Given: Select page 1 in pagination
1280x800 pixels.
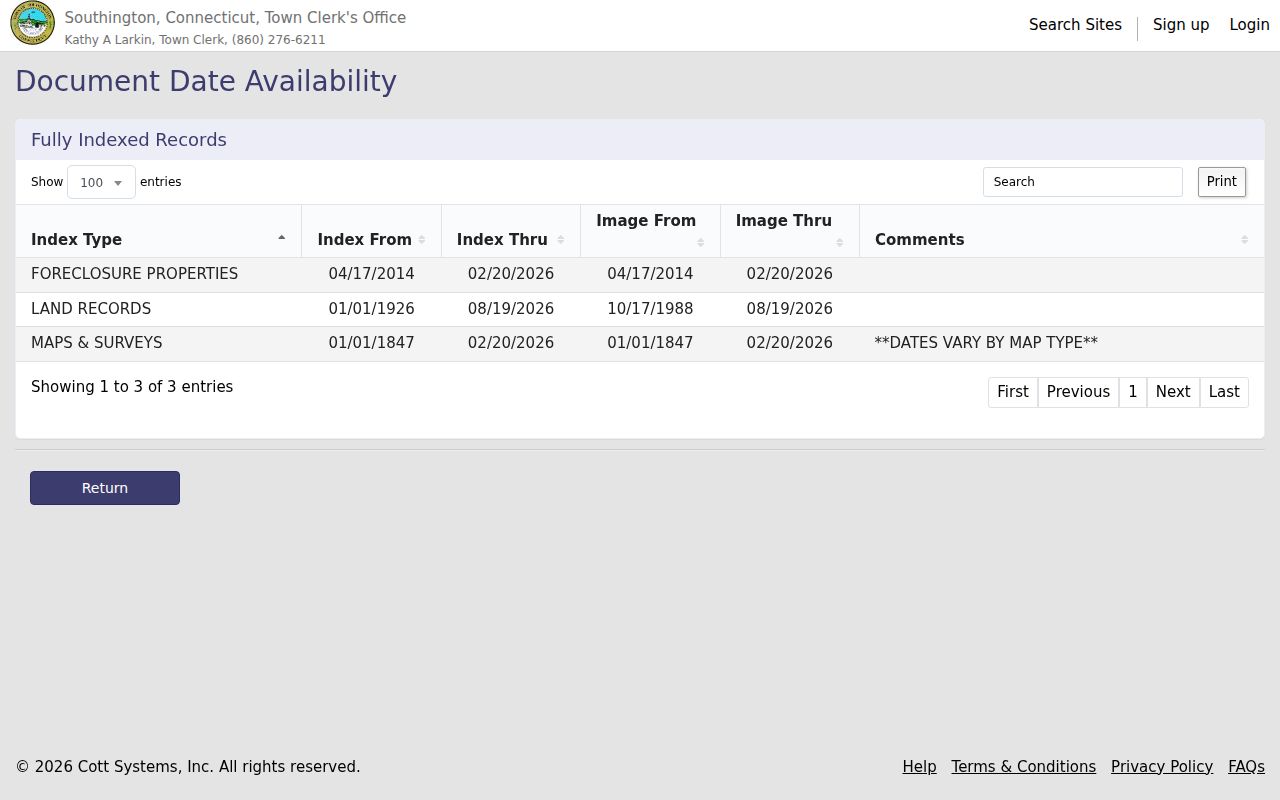Looking at the screenshot, I should [1132, 392].
